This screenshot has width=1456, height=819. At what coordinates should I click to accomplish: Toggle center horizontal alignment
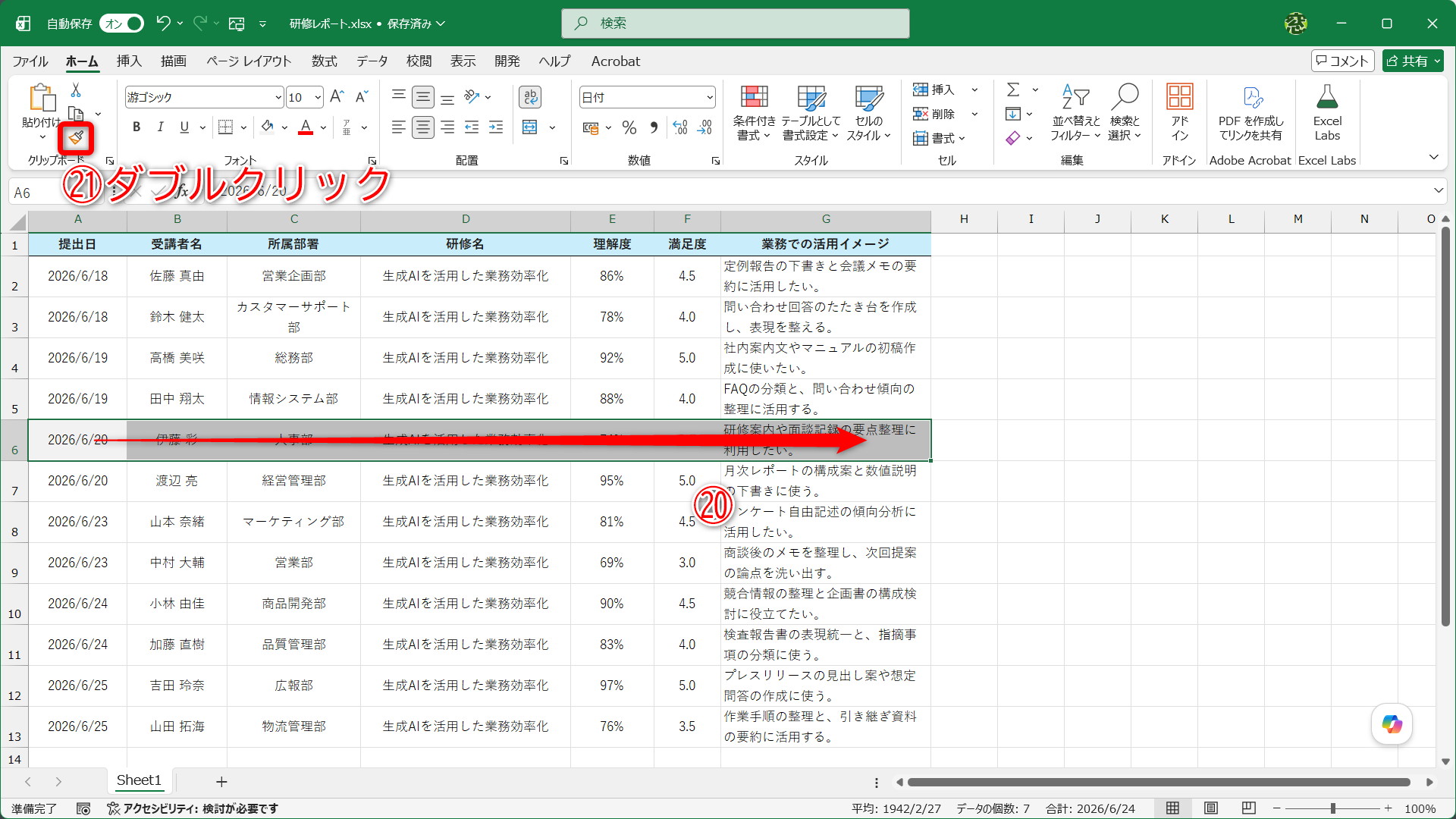click(423, 127)
